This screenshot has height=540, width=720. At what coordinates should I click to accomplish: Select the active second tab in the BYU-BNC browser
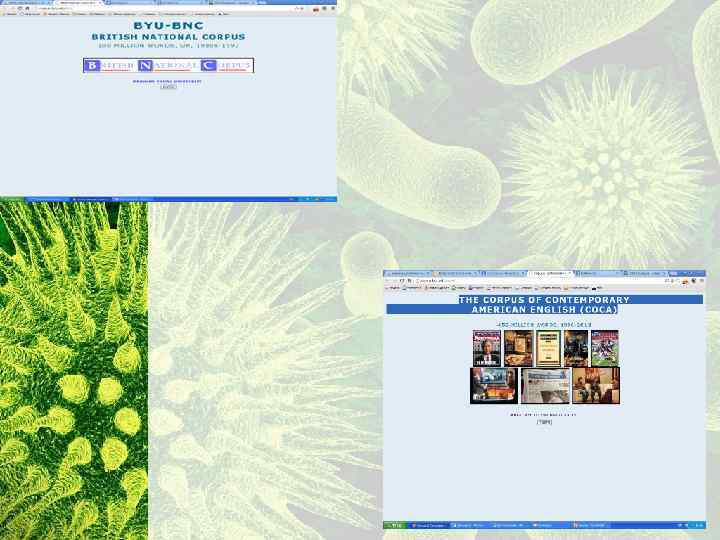click(x=80, y=2)
